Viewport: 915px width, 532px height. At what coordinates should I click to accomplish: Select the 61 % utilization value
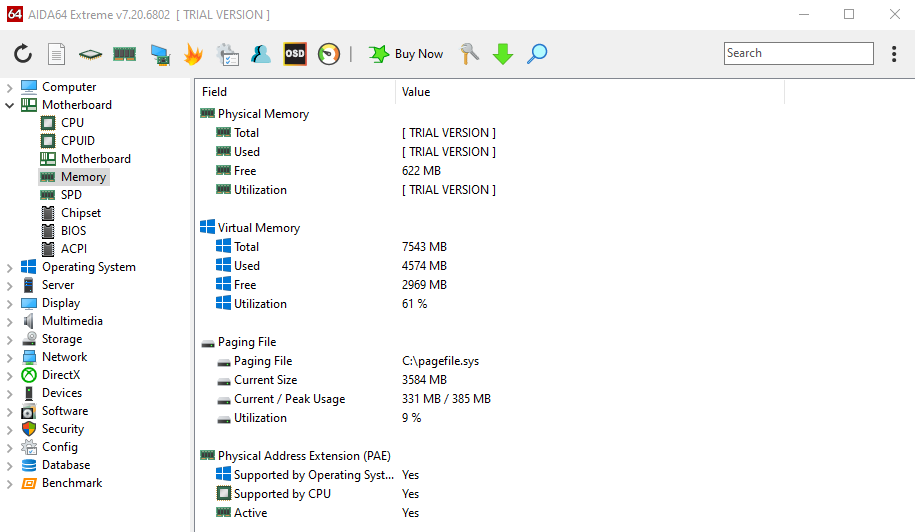coord(414,304)
